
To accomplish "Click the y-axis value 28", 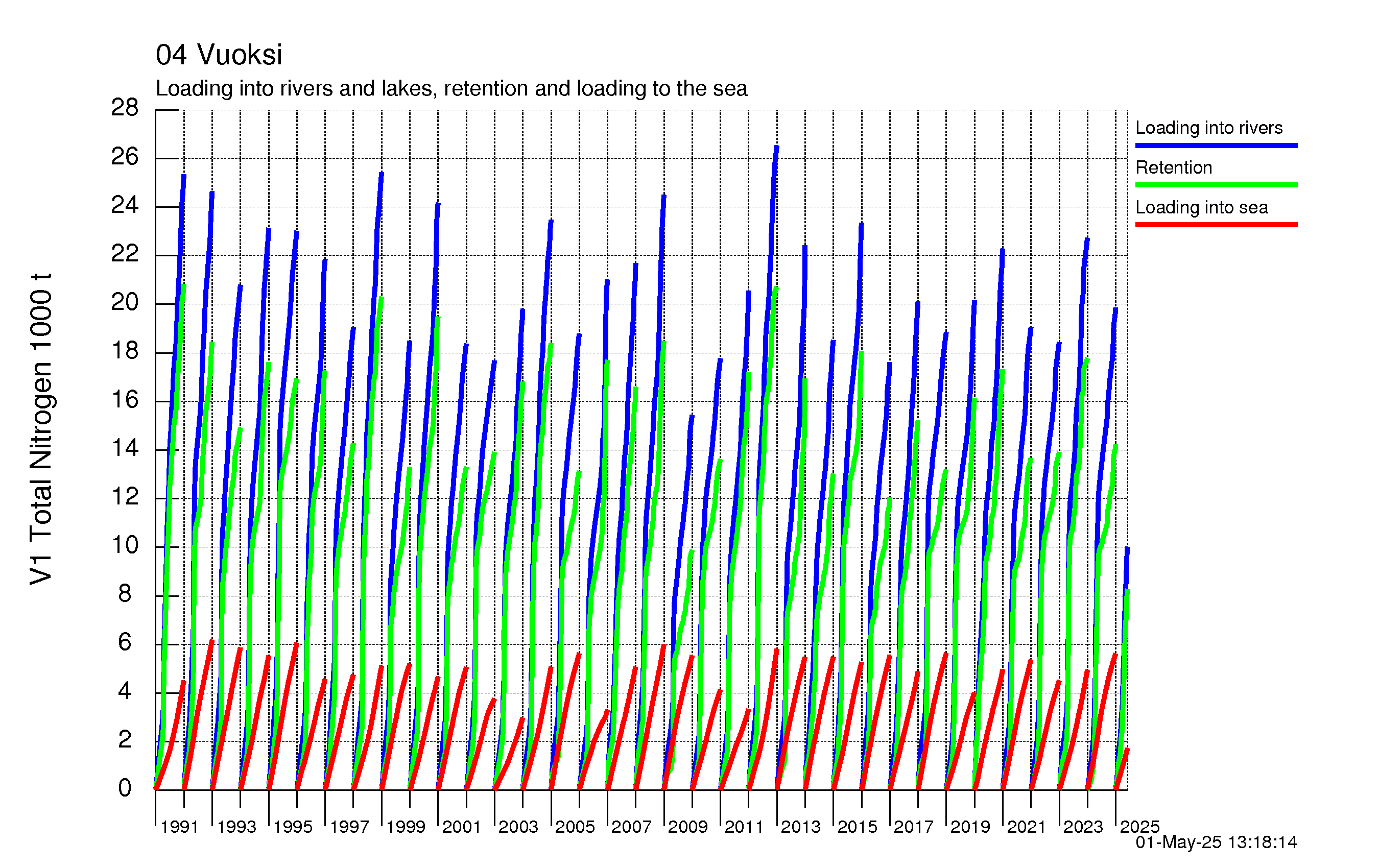I will [125, 107].
